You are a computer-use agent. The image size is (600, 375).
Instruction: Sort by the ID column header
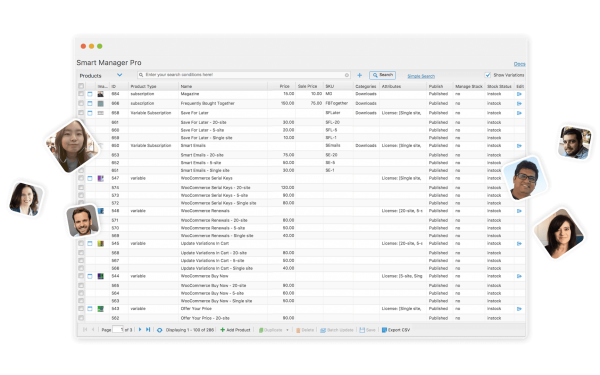(x=119, y=86)
